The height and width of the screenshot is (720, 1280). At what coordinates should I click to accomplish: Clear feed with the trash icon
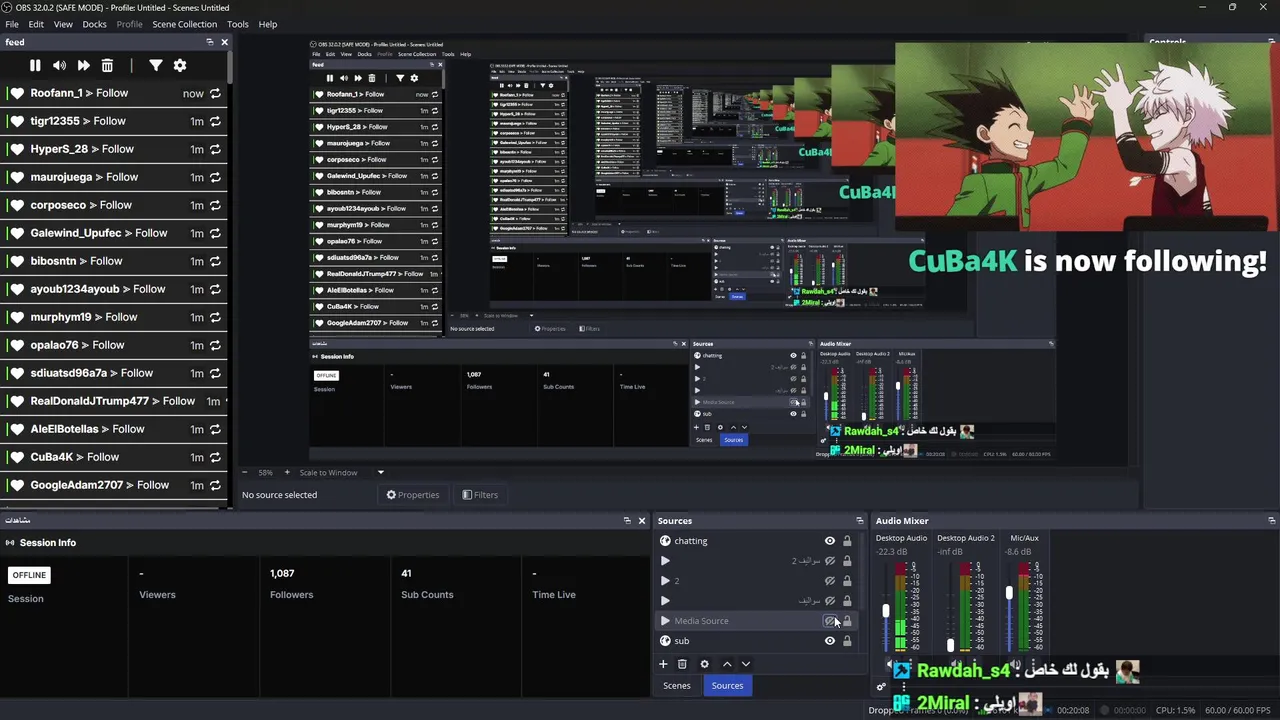click(x=107, y=65)
